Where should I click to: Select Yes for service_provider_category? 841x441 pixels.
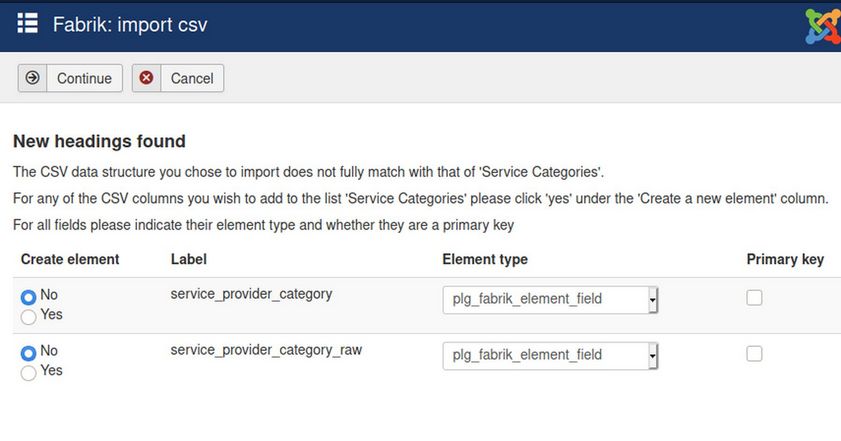point(28,316)
